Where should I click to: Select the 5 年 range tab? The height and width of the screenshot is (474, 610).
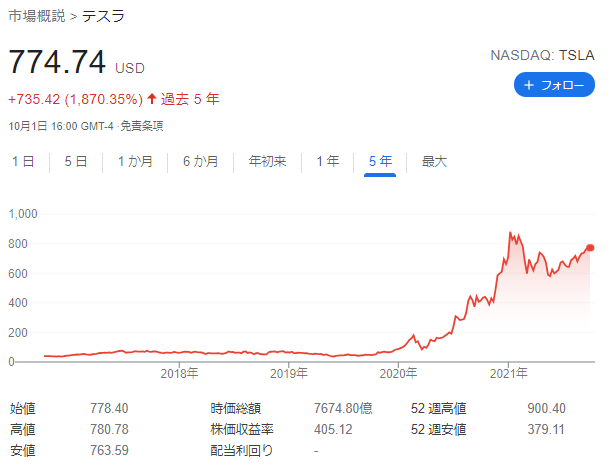pyautogui.click(x=380, y=161)
